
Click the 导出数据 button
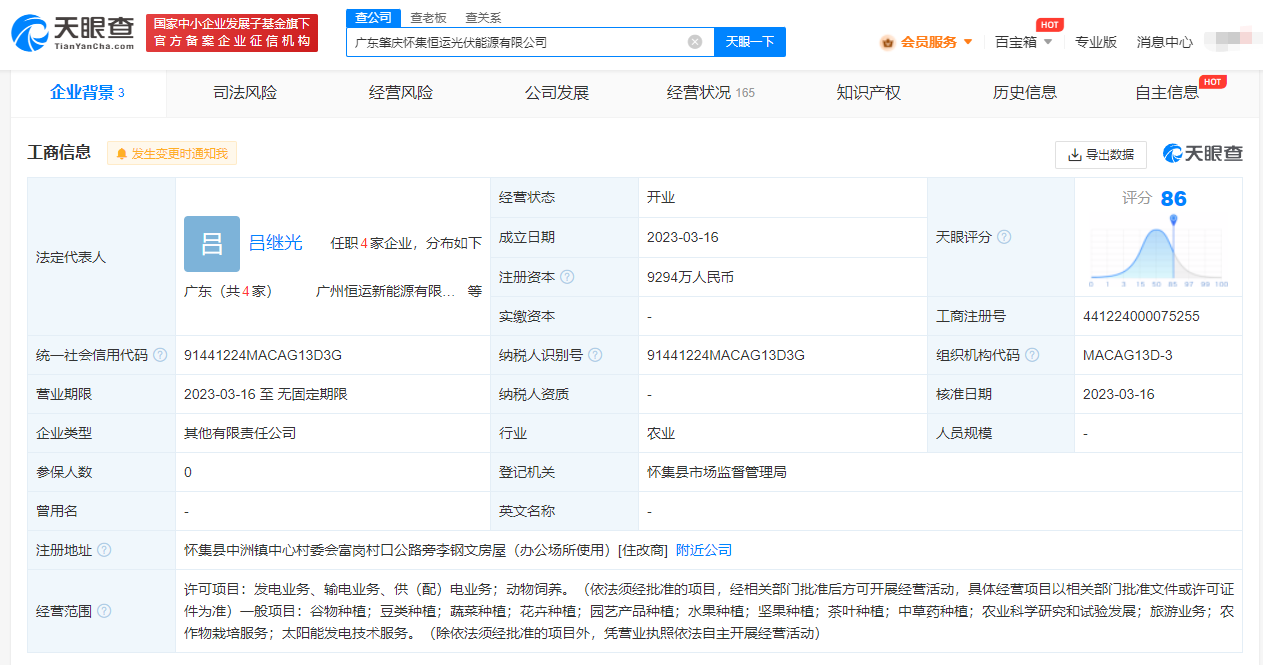pos(1100,155)
